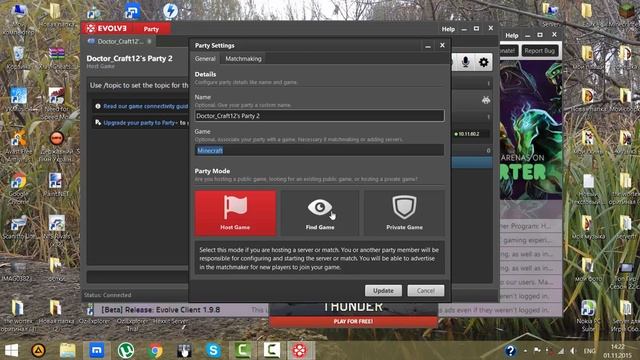The height and width of the screenshot is (360, 640).
Task: Open Help menu in the party window
Action: 448,29
